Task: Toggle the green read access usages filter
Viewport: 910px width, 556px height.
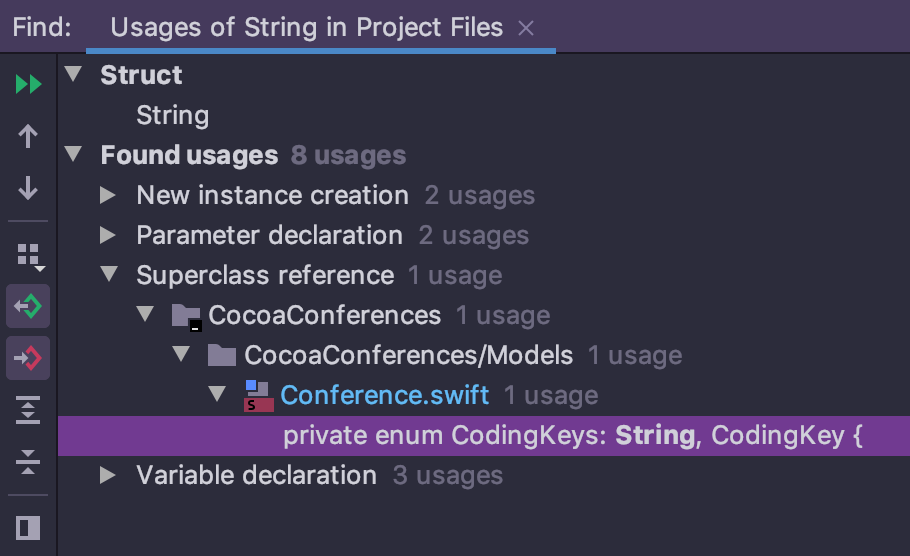Action: click(28, 307)
